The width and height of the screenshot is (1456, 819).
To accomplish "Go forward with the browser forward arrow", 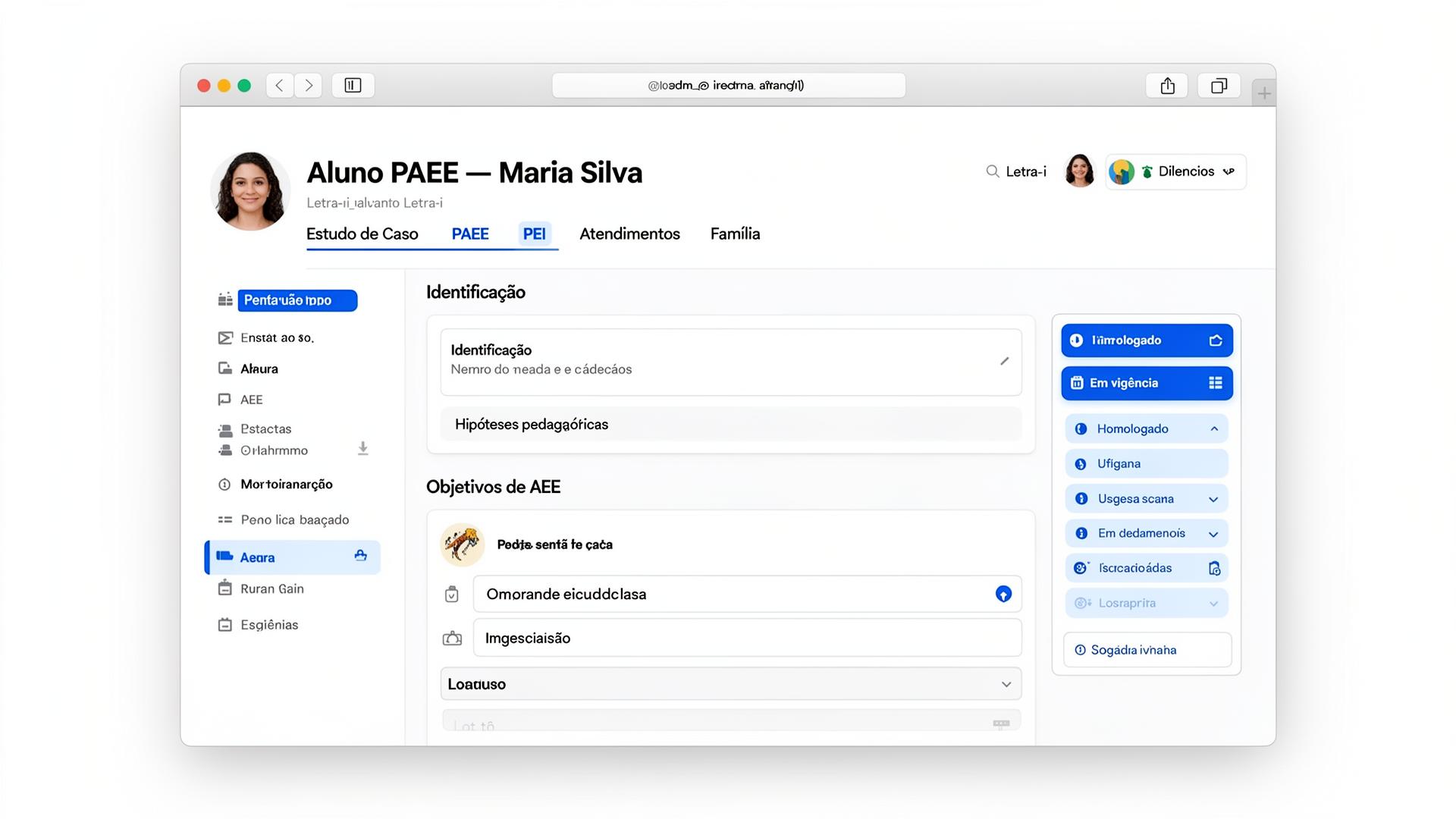I will pyautogui.click(x=309, y=86).
